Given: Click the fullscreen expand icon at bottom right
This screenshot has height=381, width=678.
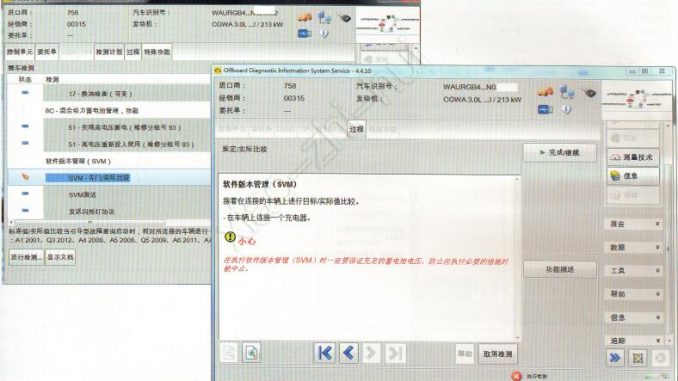Looking at the screenshot, I should 638,358.
